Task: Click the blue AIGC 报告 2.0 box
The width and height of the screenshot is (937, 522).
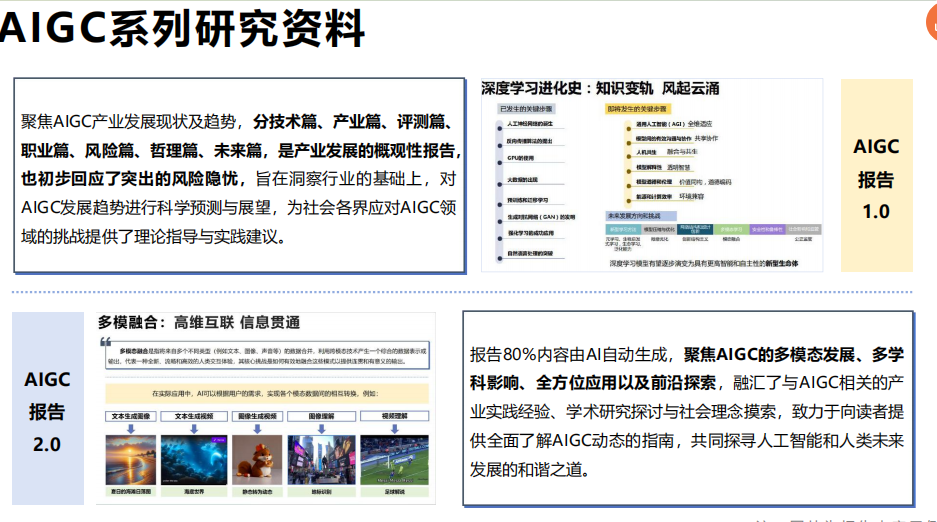Action: (x=48, y=409)
